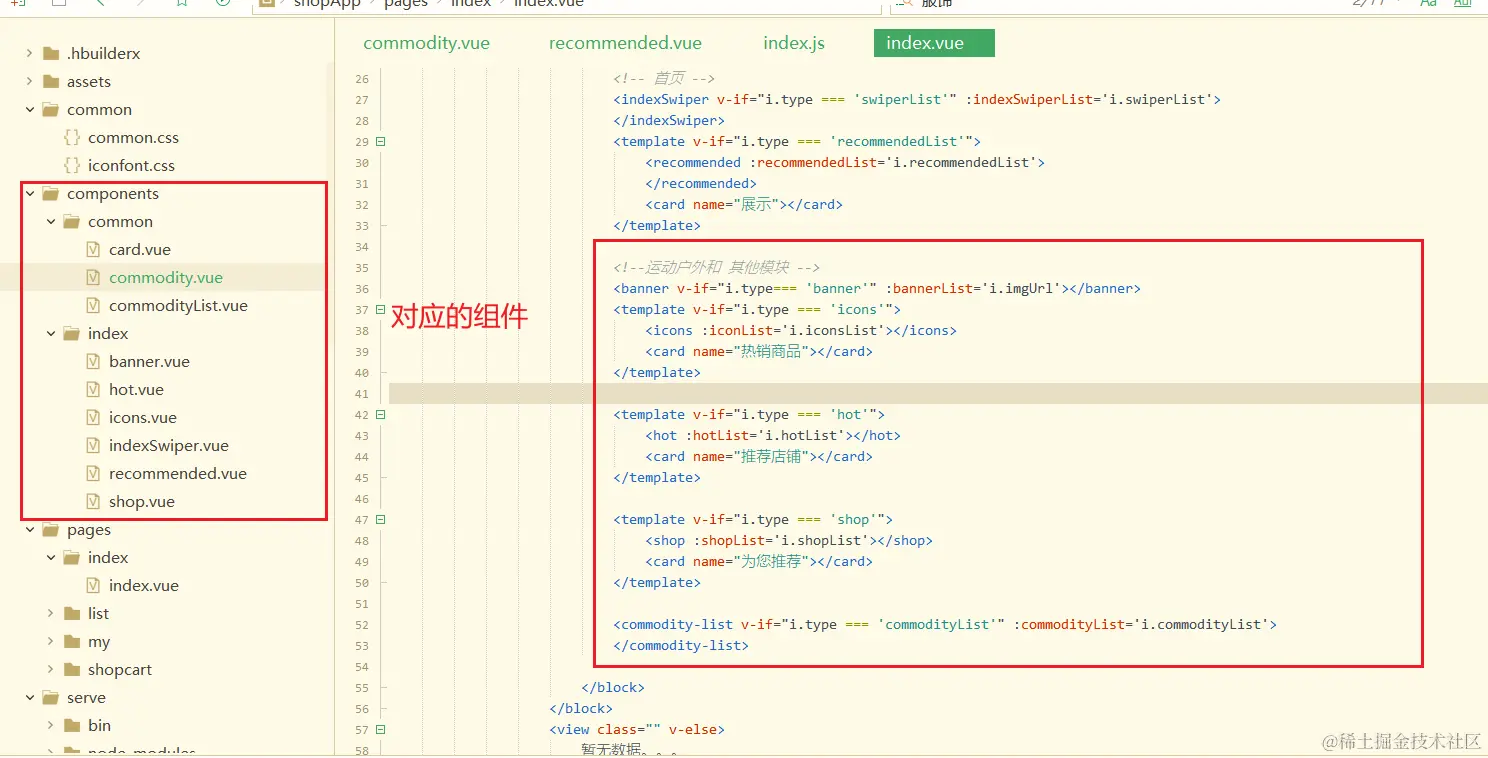This screenshot has width=1488, height=758.
Task: Open shop.vue from the file tree
Action: coord(142,502)
